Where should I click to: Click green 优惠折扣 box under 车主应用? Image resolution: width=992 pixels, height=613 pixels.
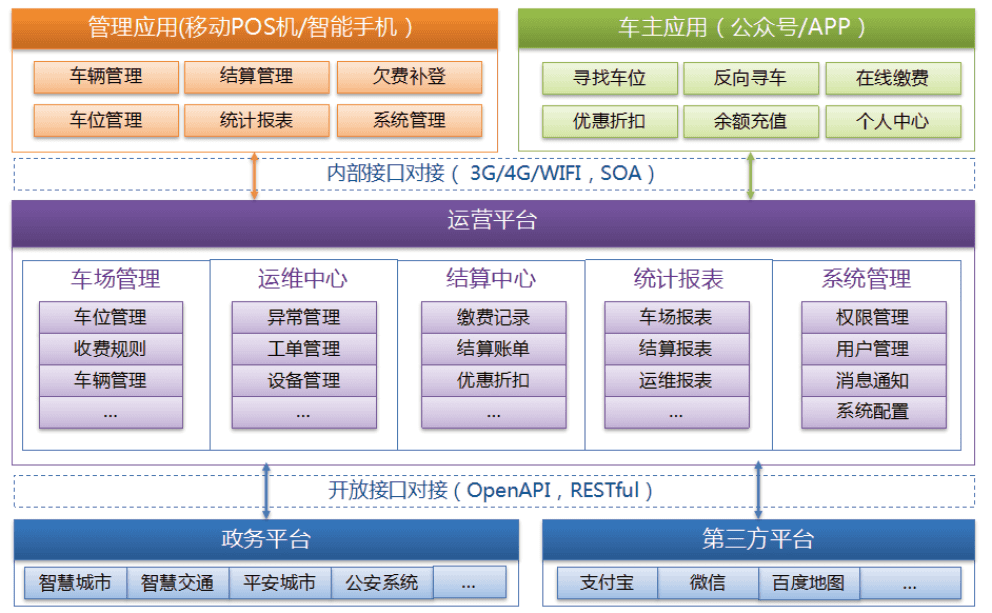(x=610, y=121)
